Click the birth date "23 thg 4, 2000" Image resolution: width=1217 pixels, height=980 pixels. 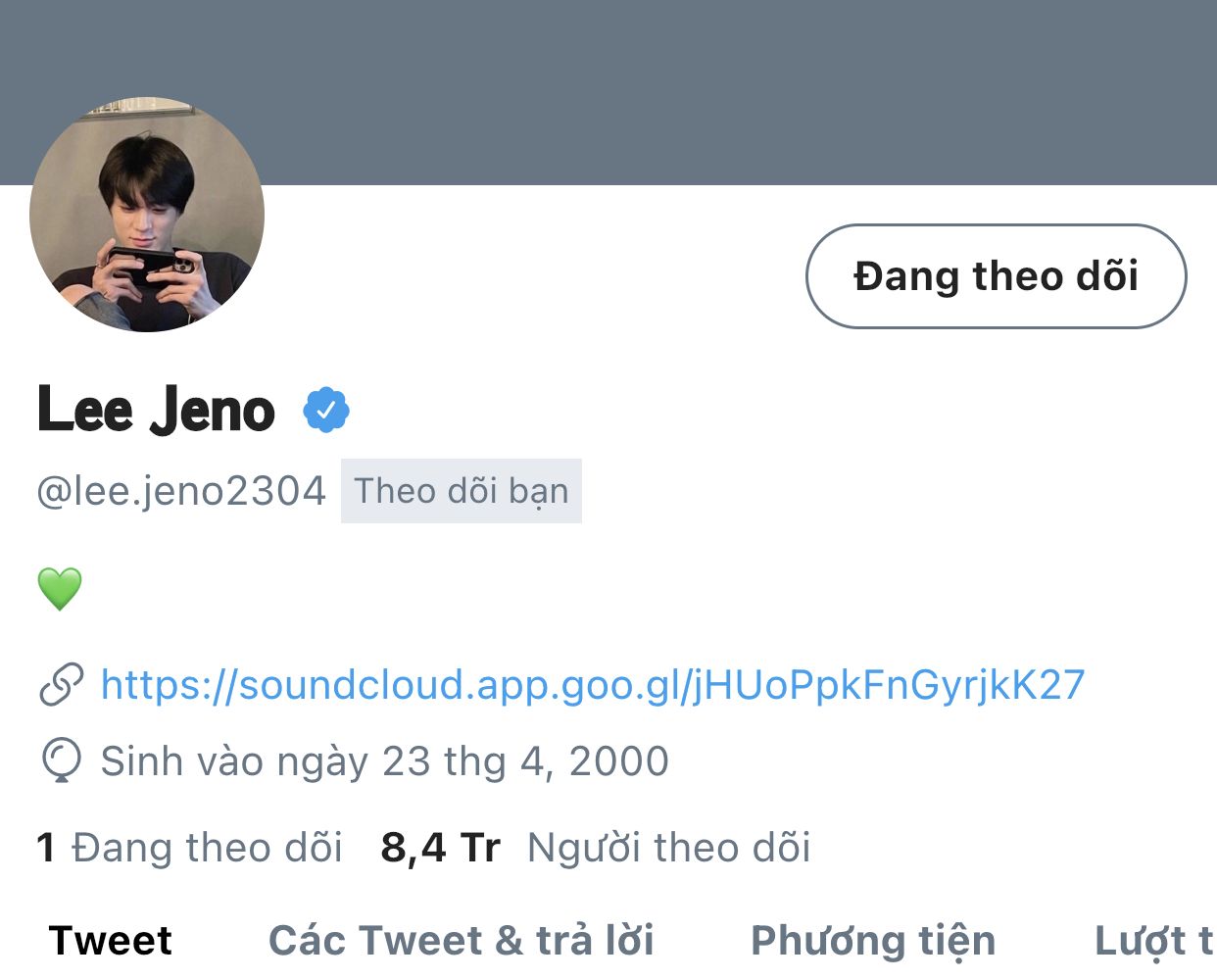(525, 761)
